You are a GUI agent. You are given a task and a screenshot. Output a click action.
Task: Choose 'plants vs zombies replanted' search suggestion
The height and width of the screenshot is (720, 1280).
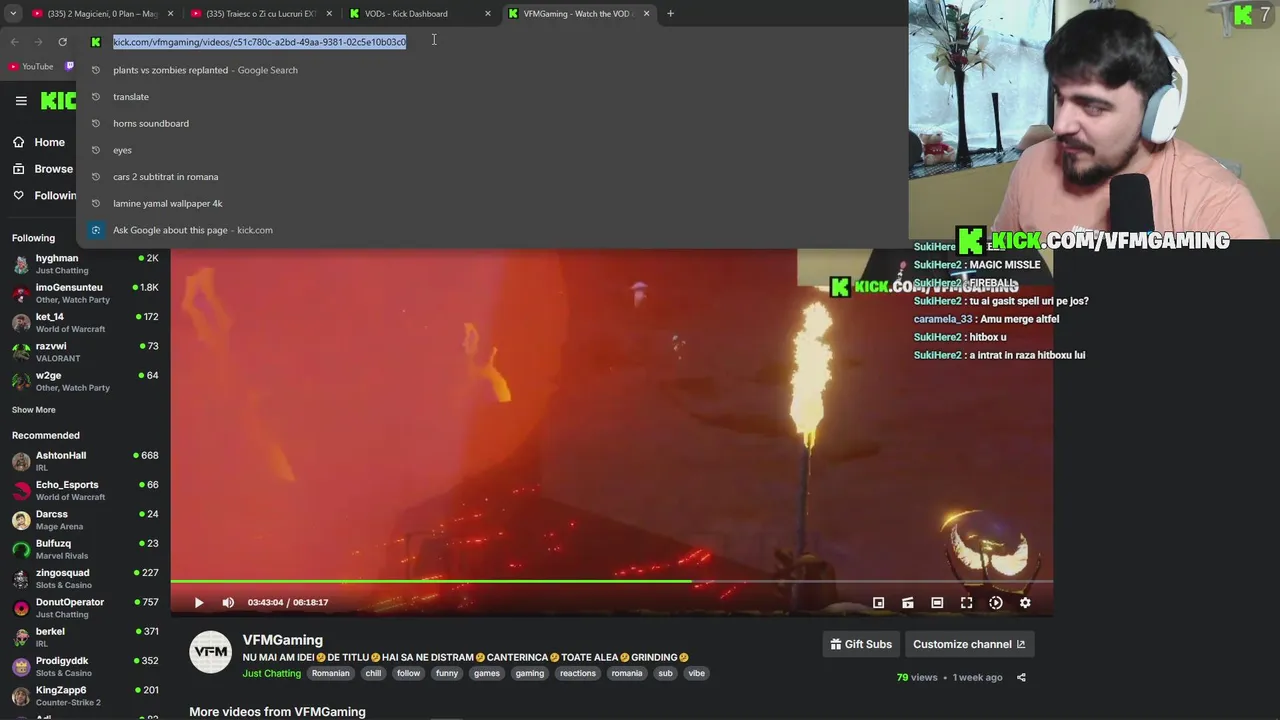click(492, 70)
